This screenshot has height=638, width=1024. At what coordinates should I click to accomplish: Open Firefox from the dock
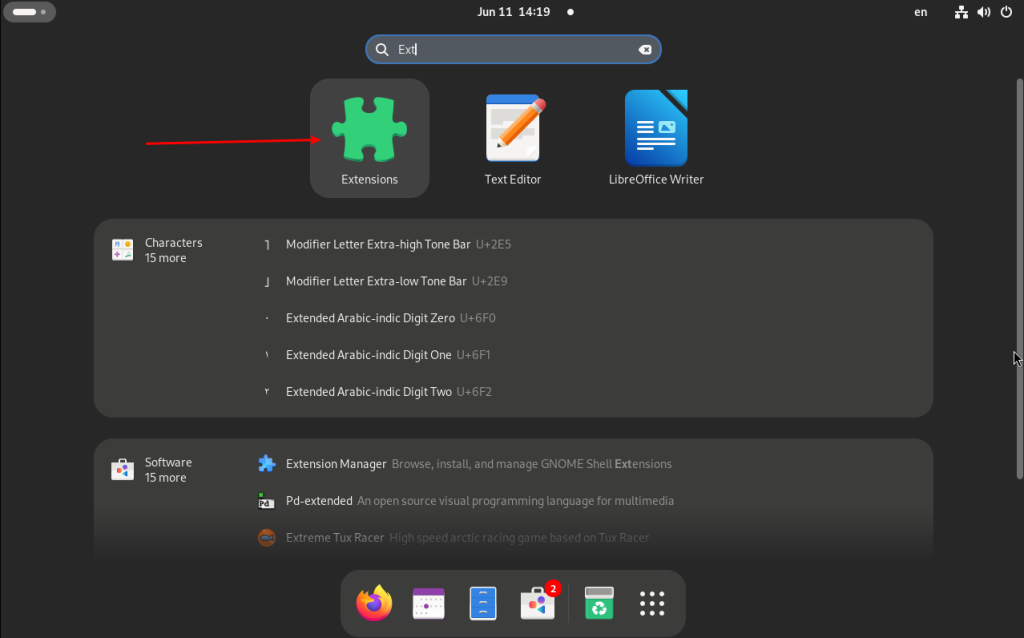pyautogui.click(x=374, y=603)
